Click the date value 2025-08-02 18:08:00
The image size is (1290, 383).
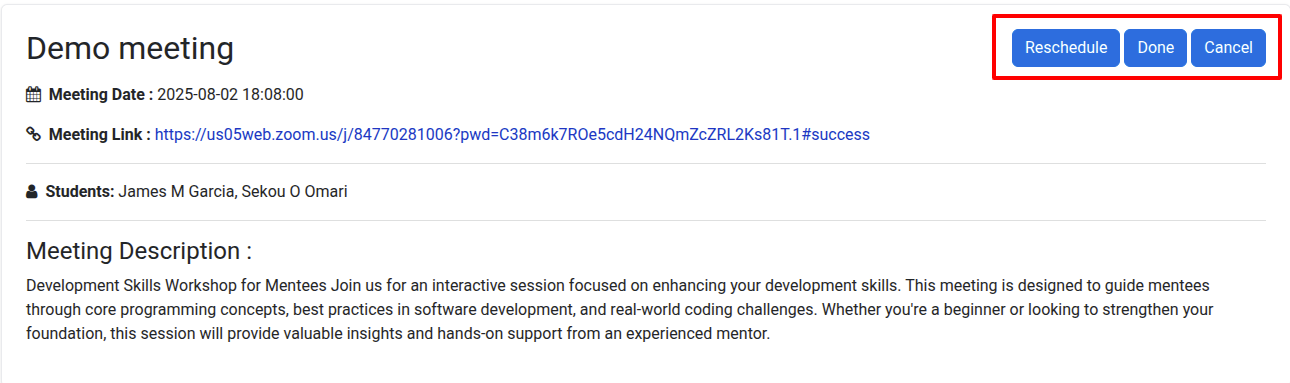pos(230,95)
